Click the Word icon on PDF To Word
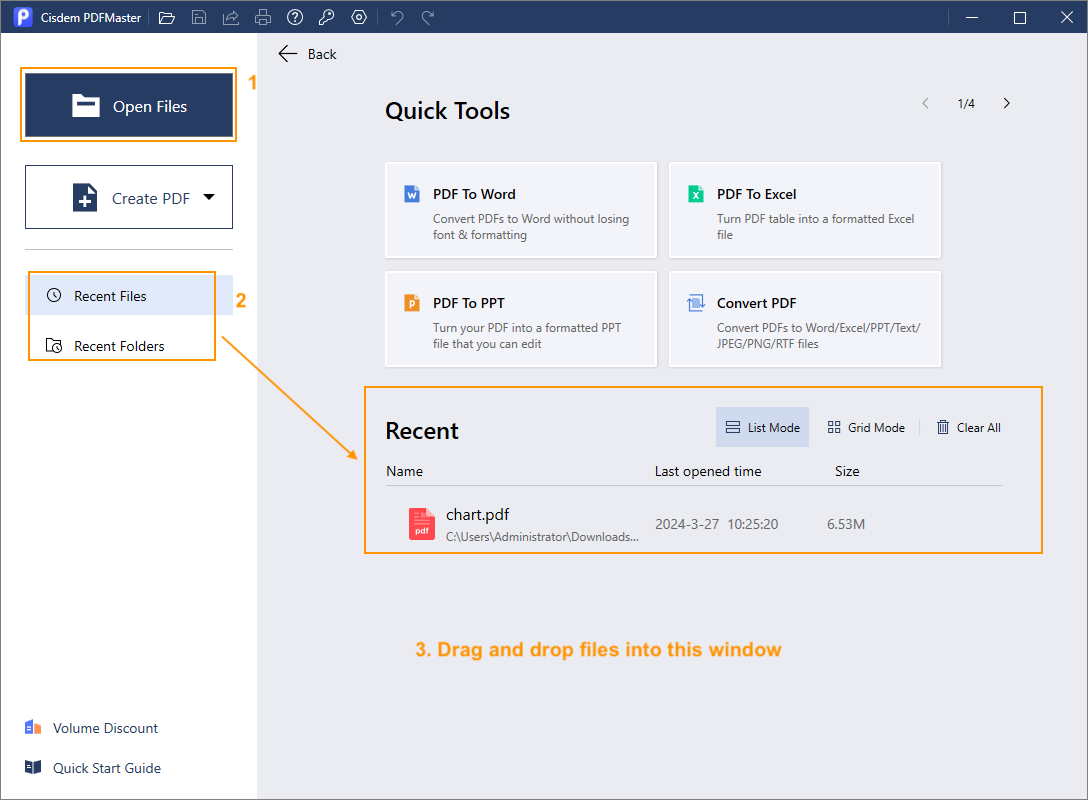Viewport: 1088px width, 800px height. pyautogui.click(x=412, y=194)
